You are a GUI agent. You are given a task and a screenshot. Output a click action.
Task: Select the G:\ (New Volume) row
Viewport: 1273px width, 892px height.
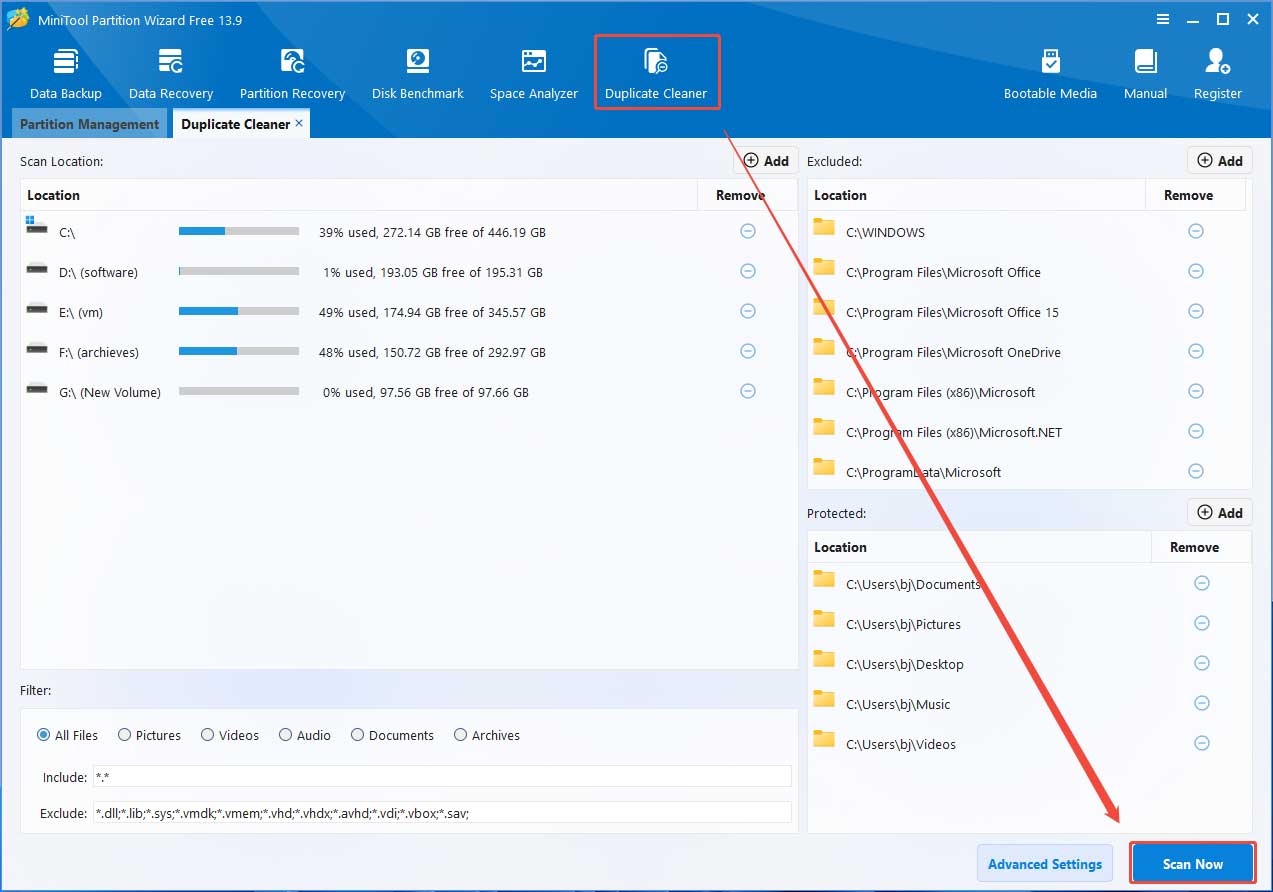click(409, 391)
